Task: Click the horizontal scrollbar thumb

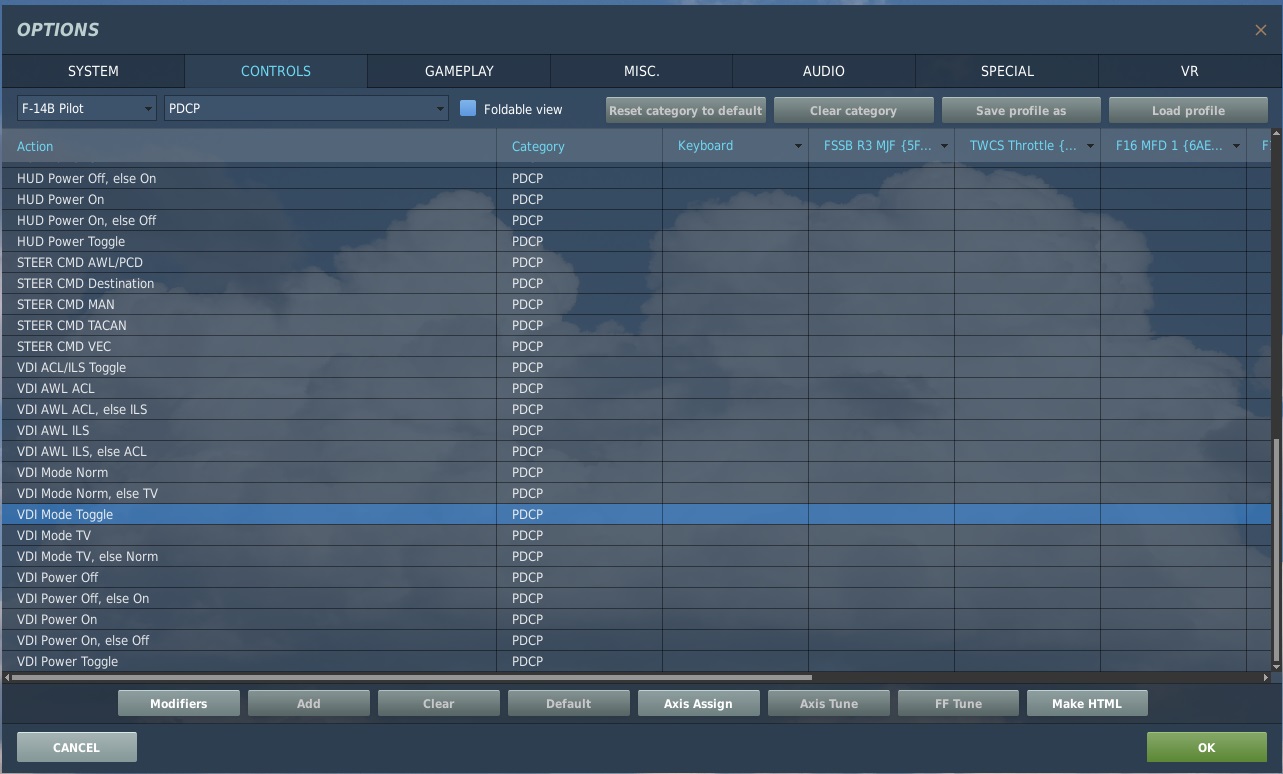Action: (x=412, y=677)
